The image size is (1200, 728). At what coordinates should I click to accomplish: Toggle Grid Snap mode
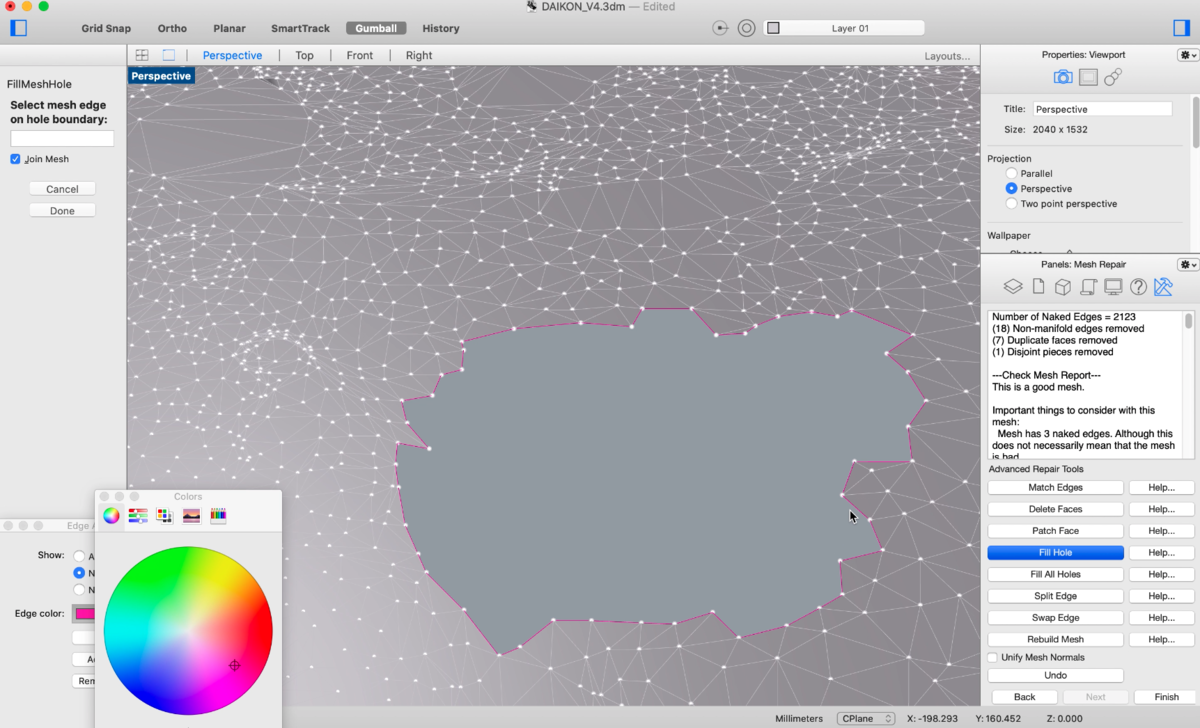(x=106, y=28)
